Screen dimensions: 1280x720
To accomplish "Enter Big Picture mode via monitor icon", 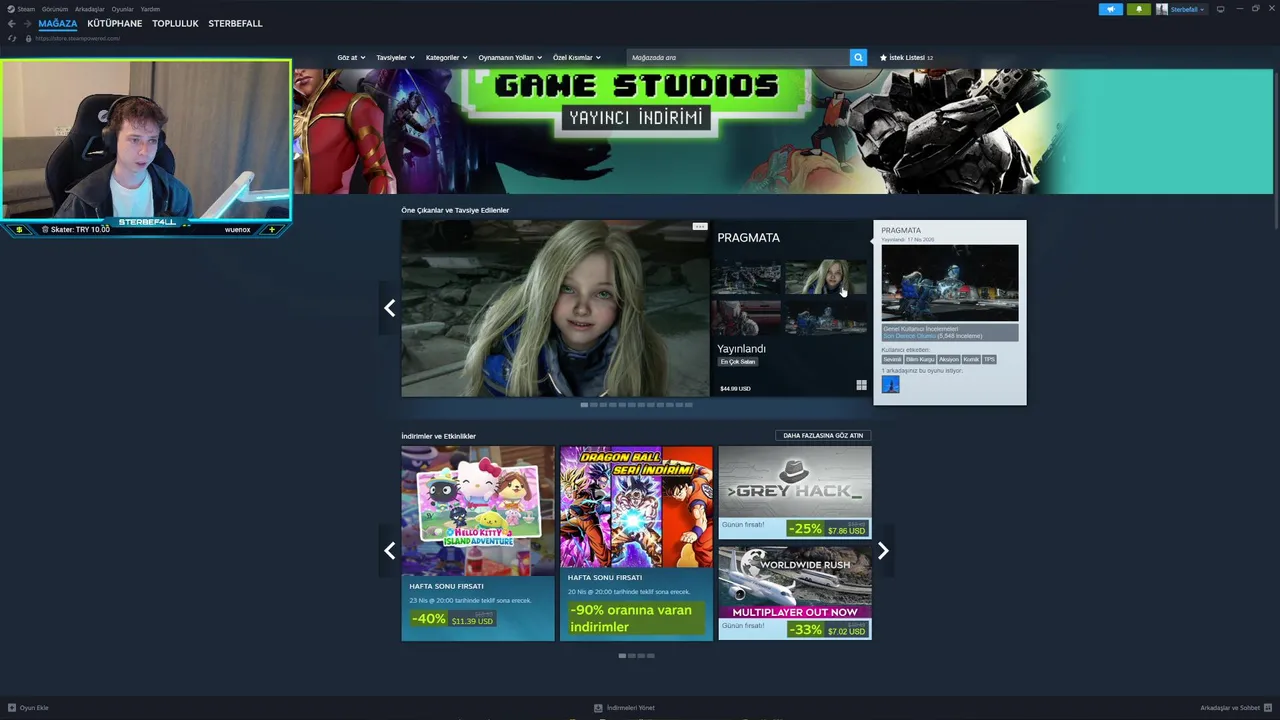I will tap(1220, 9).
